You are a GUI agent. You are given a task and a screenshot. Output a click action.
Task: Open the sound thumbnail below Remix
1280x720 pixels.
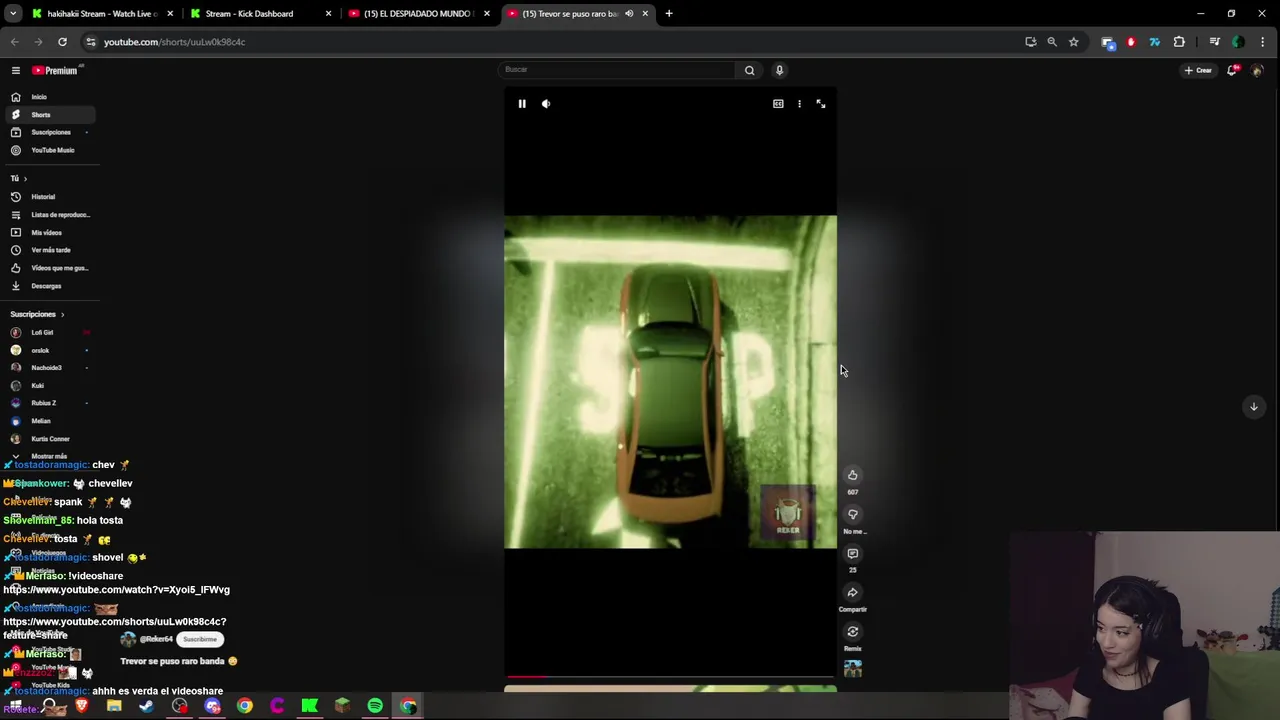853,668
